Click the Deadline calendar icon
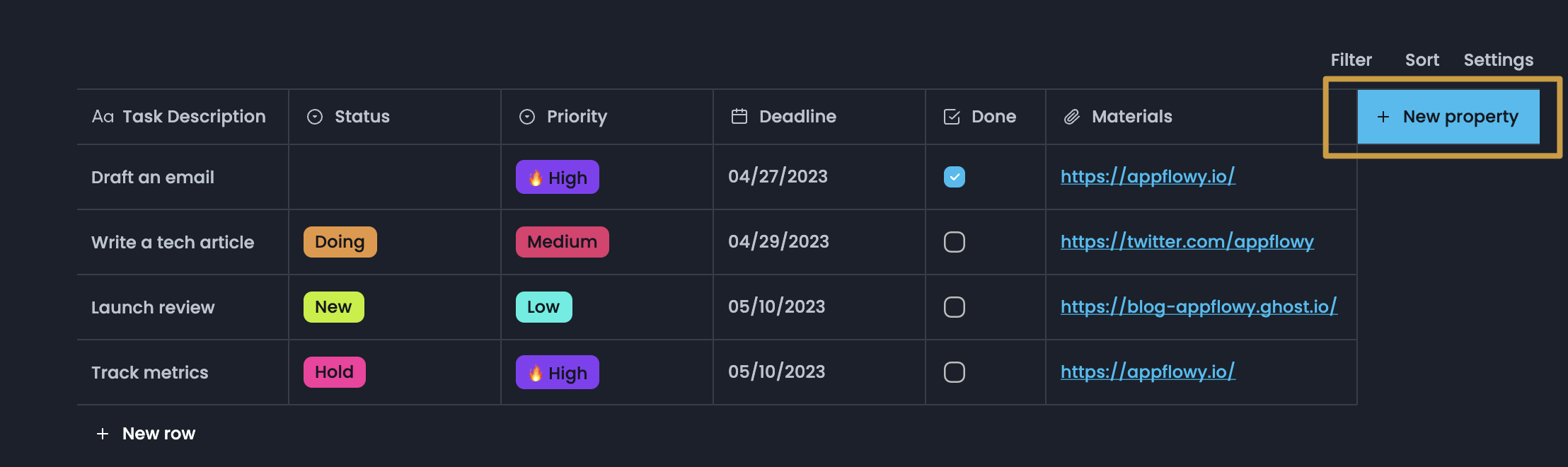 coord(739,117)
